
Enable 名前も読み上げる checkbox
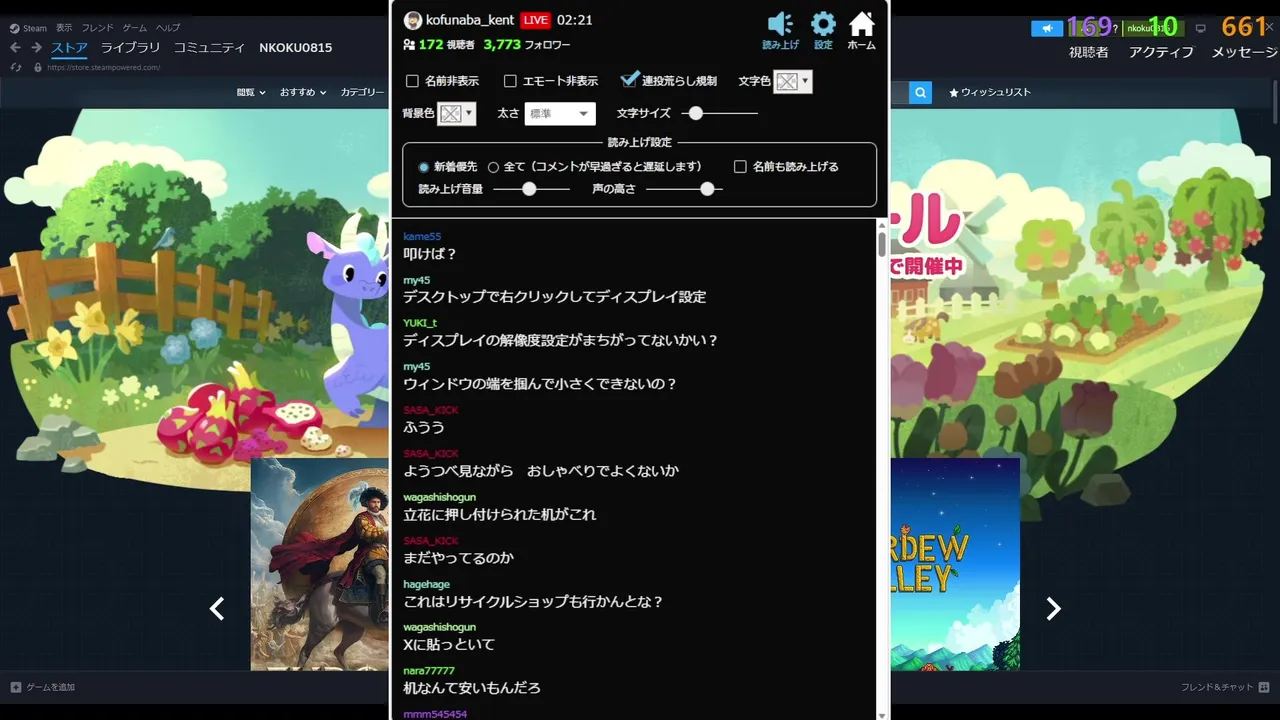click(740, 167)
